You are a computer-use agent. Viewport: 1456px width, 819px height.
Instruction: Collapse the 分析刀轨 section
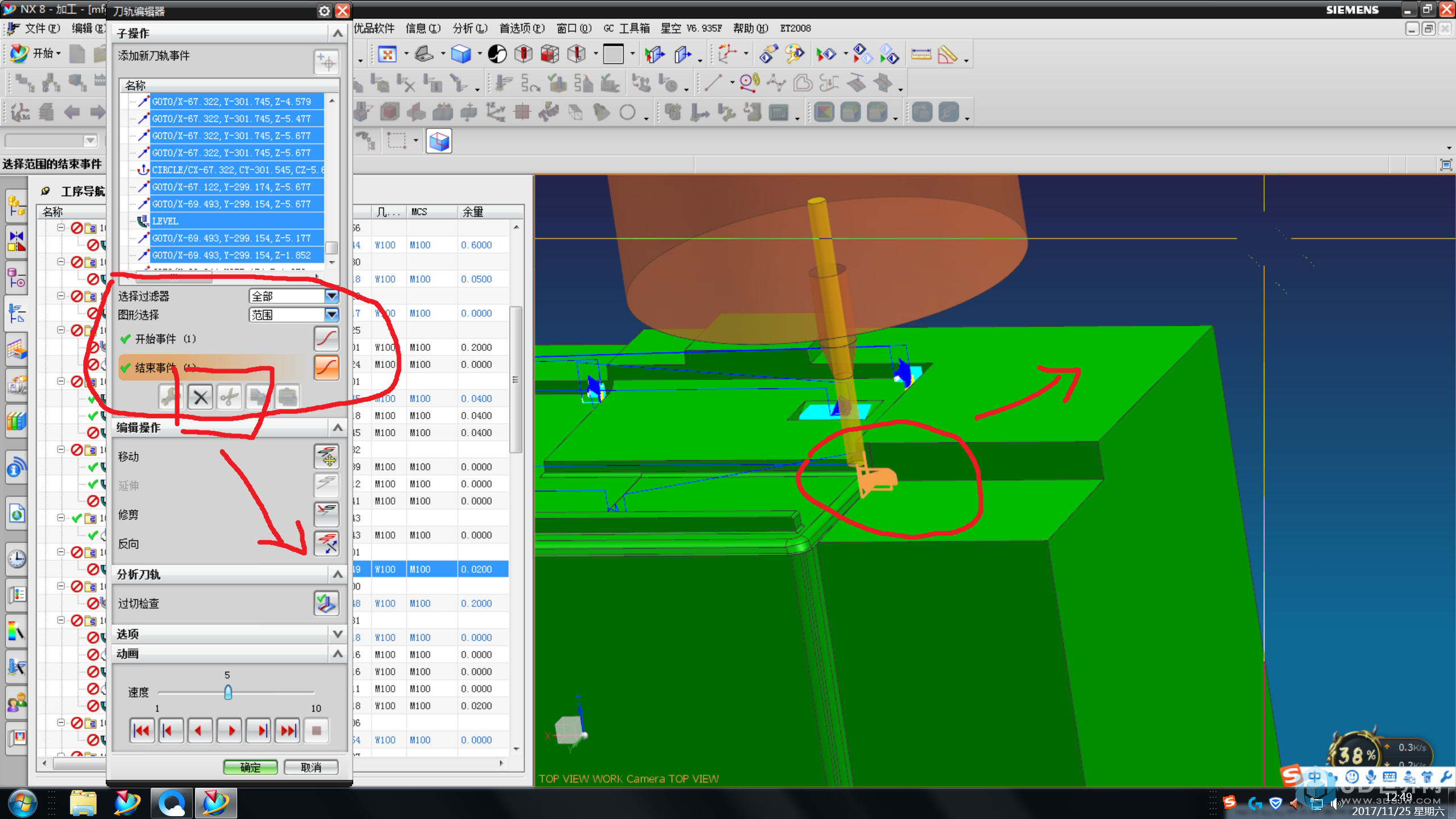click(x=337, y=574)
